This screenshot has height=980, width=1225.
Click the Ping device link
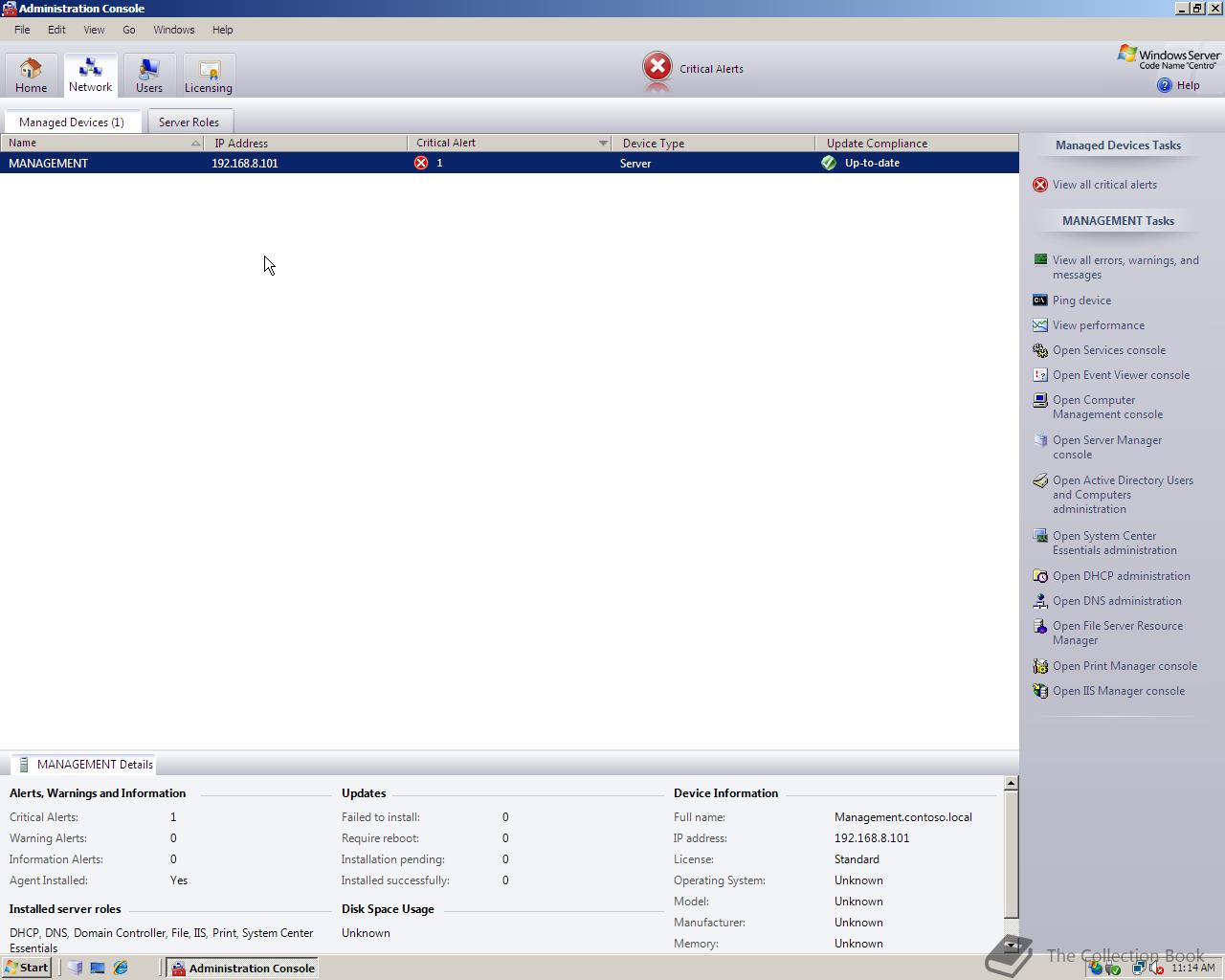click(1081, 301)
